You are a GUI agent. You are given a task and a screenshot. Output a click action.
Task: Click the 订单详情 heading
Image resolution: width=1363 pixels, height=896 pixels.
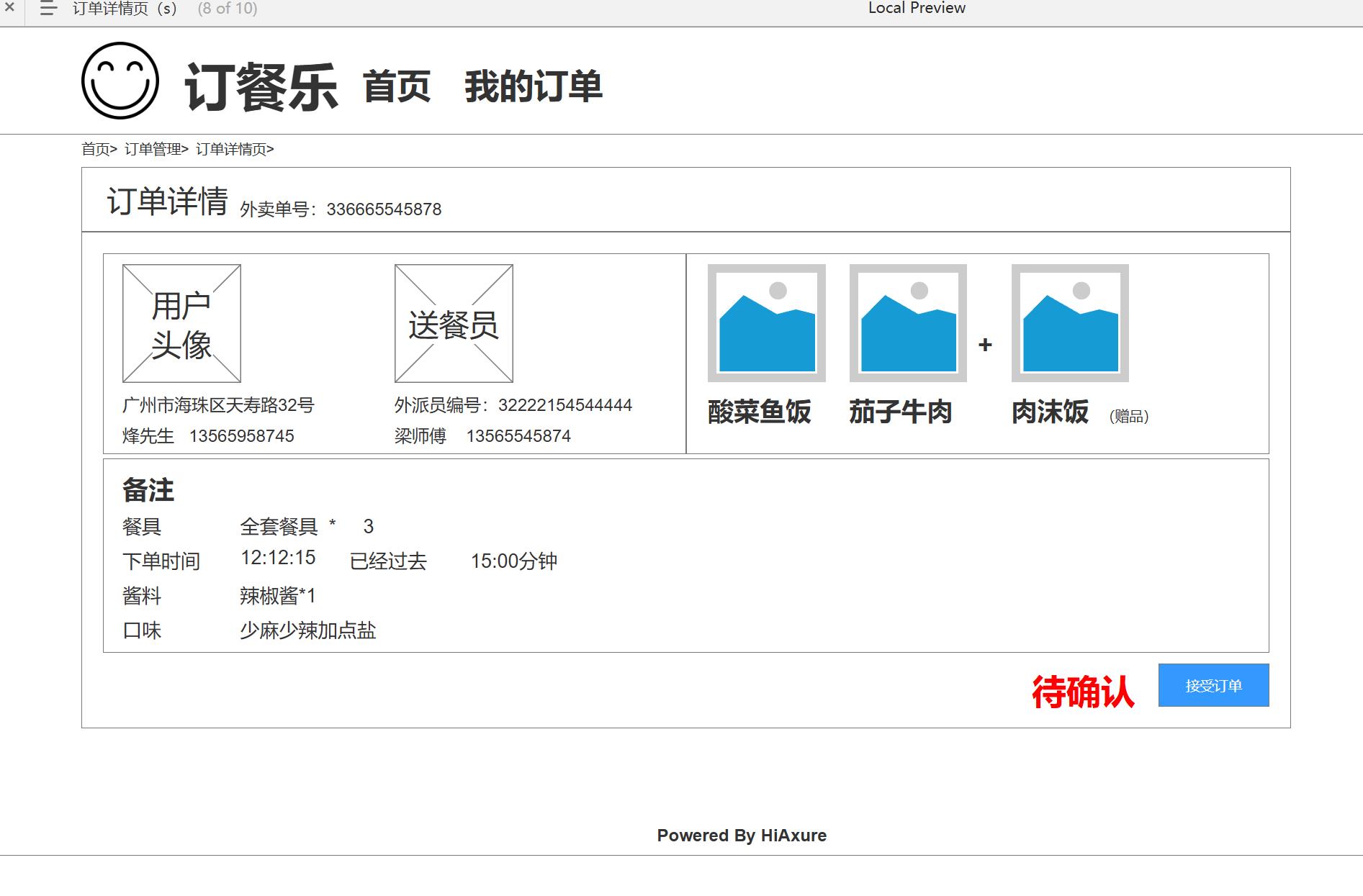point(168,201)
